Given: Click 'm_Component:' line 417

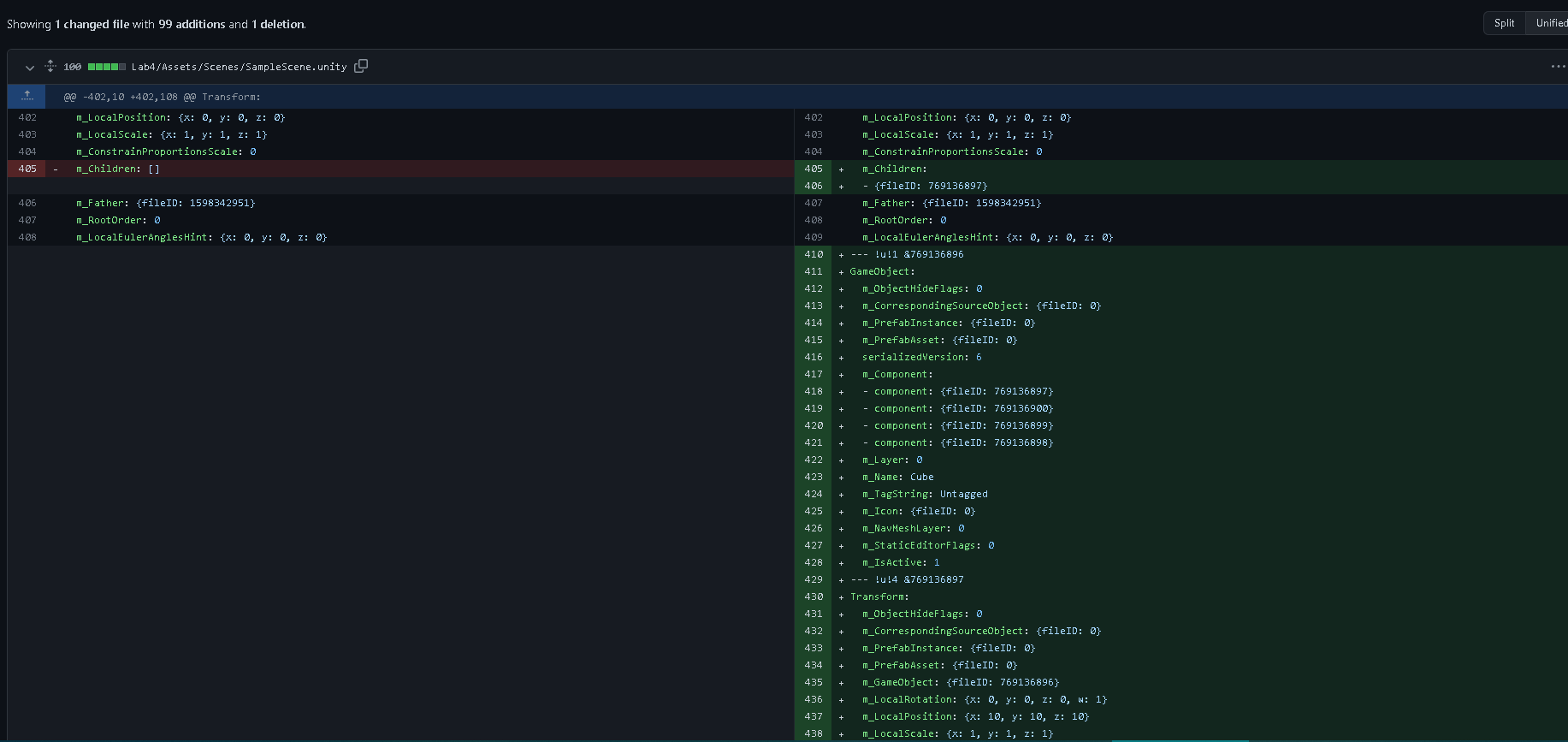Looking at the screenshot, I should pyautogui.click(x=898, y=374).
